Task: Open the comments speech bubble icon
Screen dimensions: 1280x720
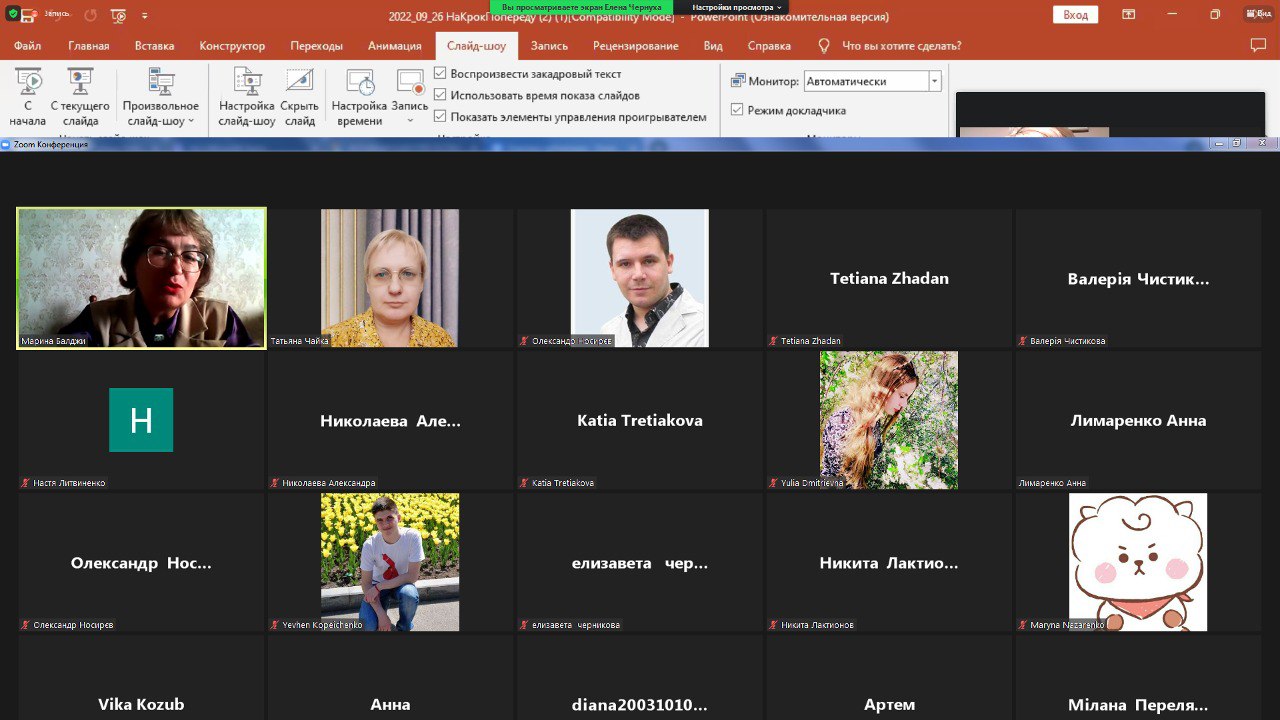Action: click(1258, 46)
